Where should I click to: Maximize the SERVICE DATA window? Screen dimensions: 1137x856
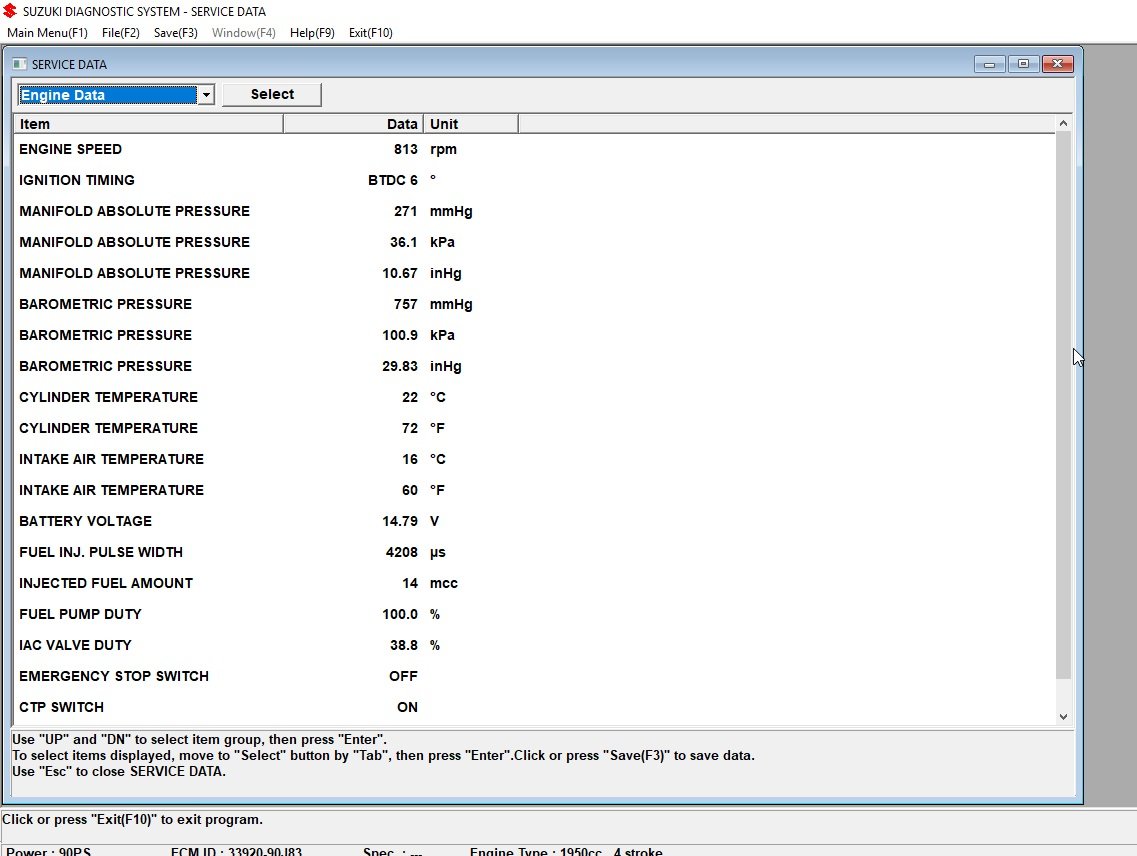click(x=1023, y=65)
